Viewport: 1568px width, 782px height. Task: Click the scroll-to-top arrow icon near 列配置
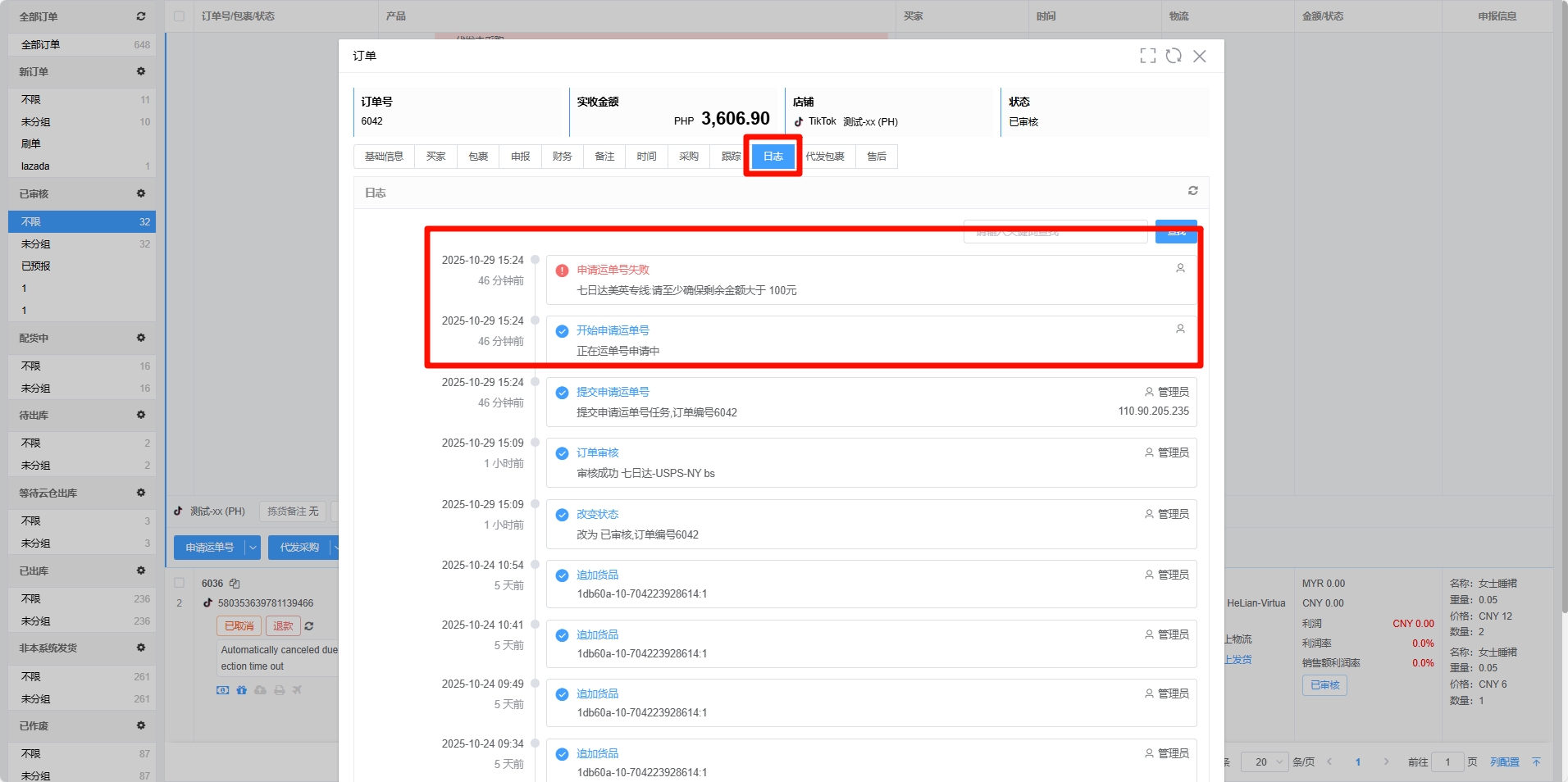(1536, 762)
